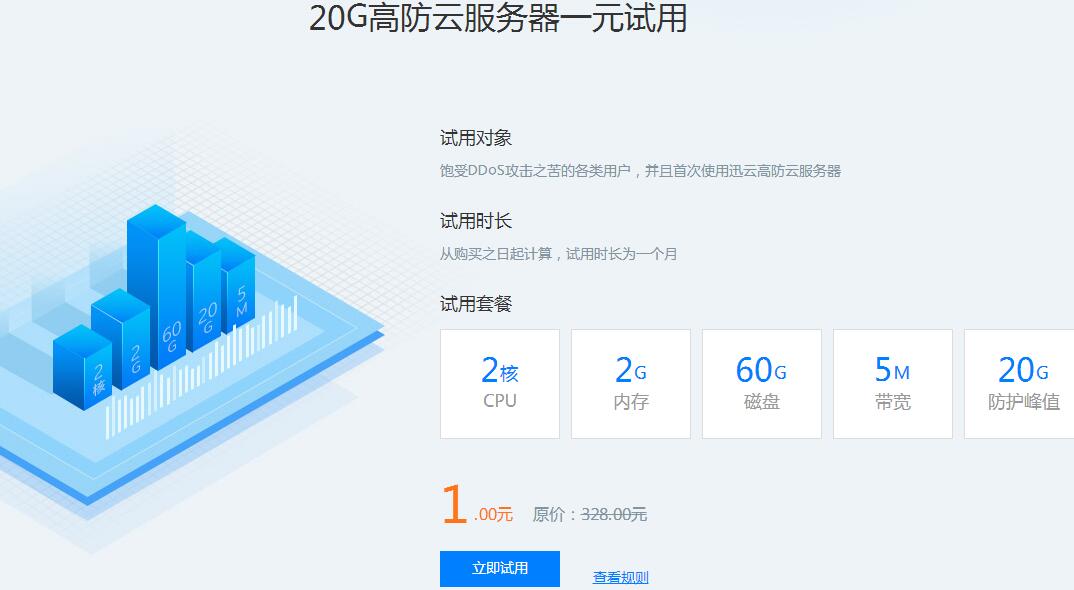Click the 立即试用 trial button
Screen dimensions: 1074x590
499,568
